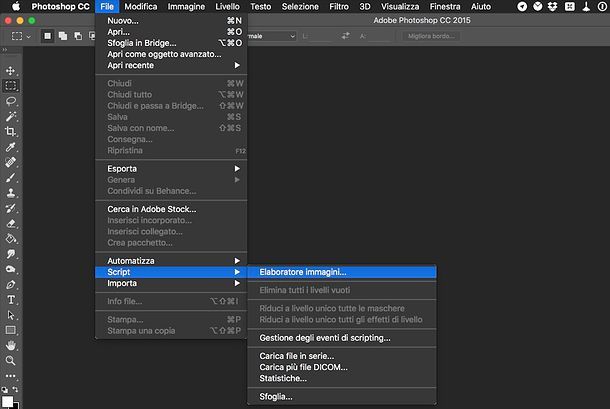This screenshot has width=610, height=409.
Task: Open the Apri recente submenu
Action: click(171, 65)
